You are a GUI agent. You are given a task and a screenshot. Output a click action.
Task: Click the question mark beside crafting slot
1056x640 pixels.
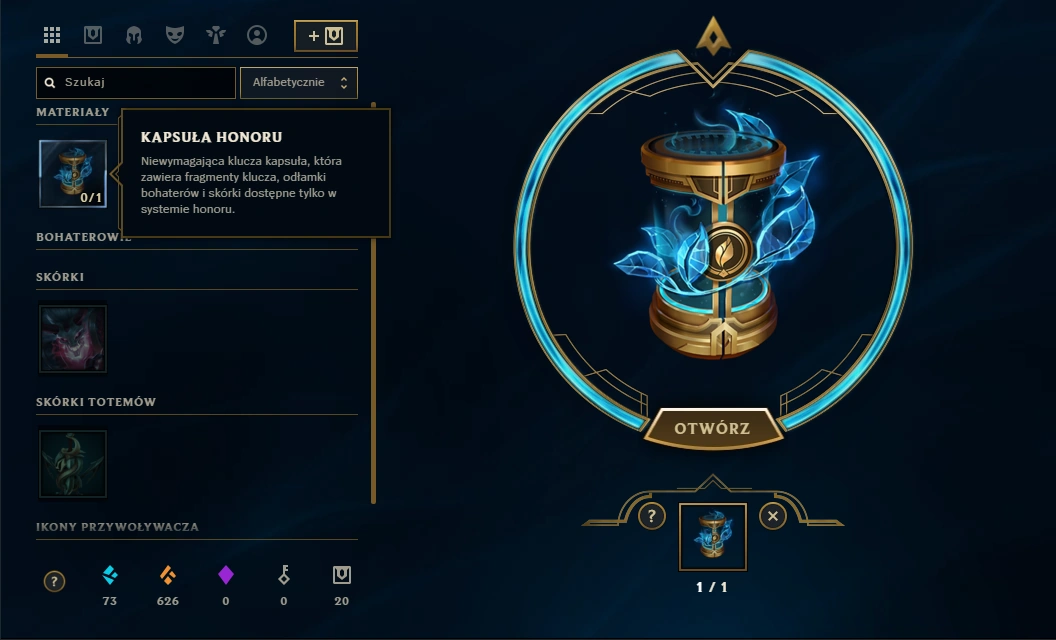tap(651, 517)
